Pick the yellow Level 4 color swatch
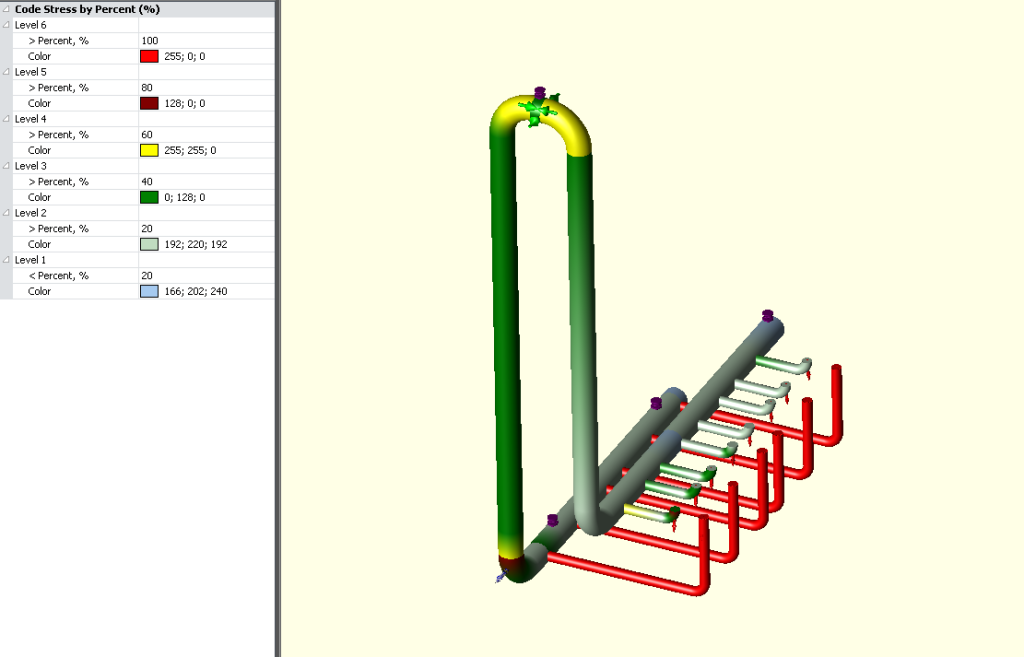 pyautogui.click(x=150, y=151)
